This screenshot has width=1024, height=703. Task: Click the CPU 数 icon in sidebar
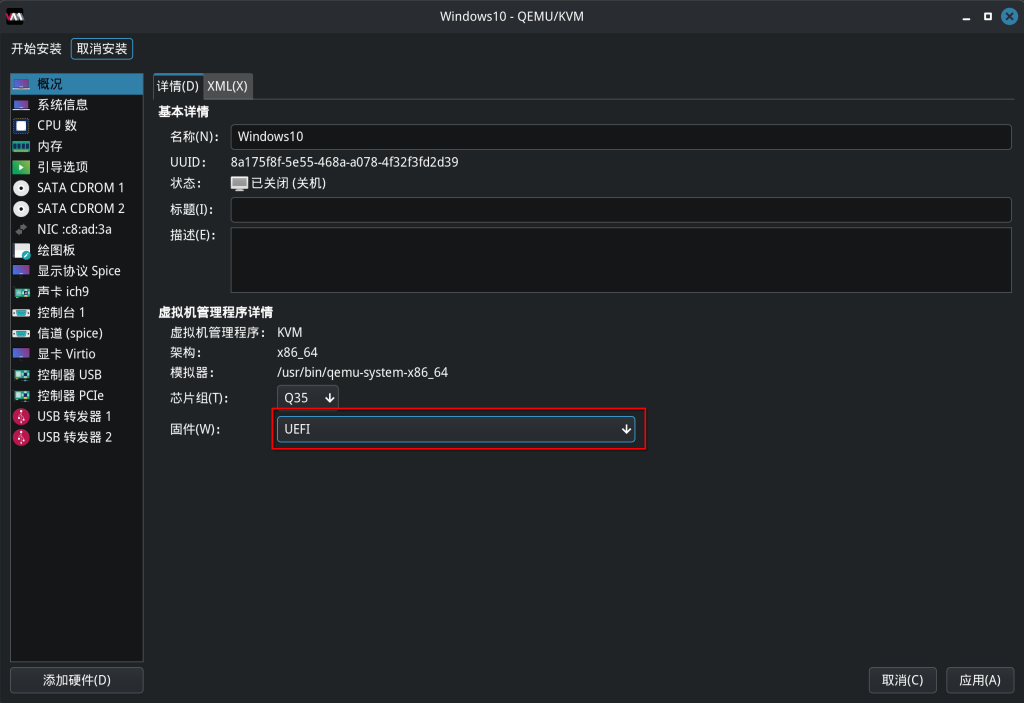click(21, 126)
